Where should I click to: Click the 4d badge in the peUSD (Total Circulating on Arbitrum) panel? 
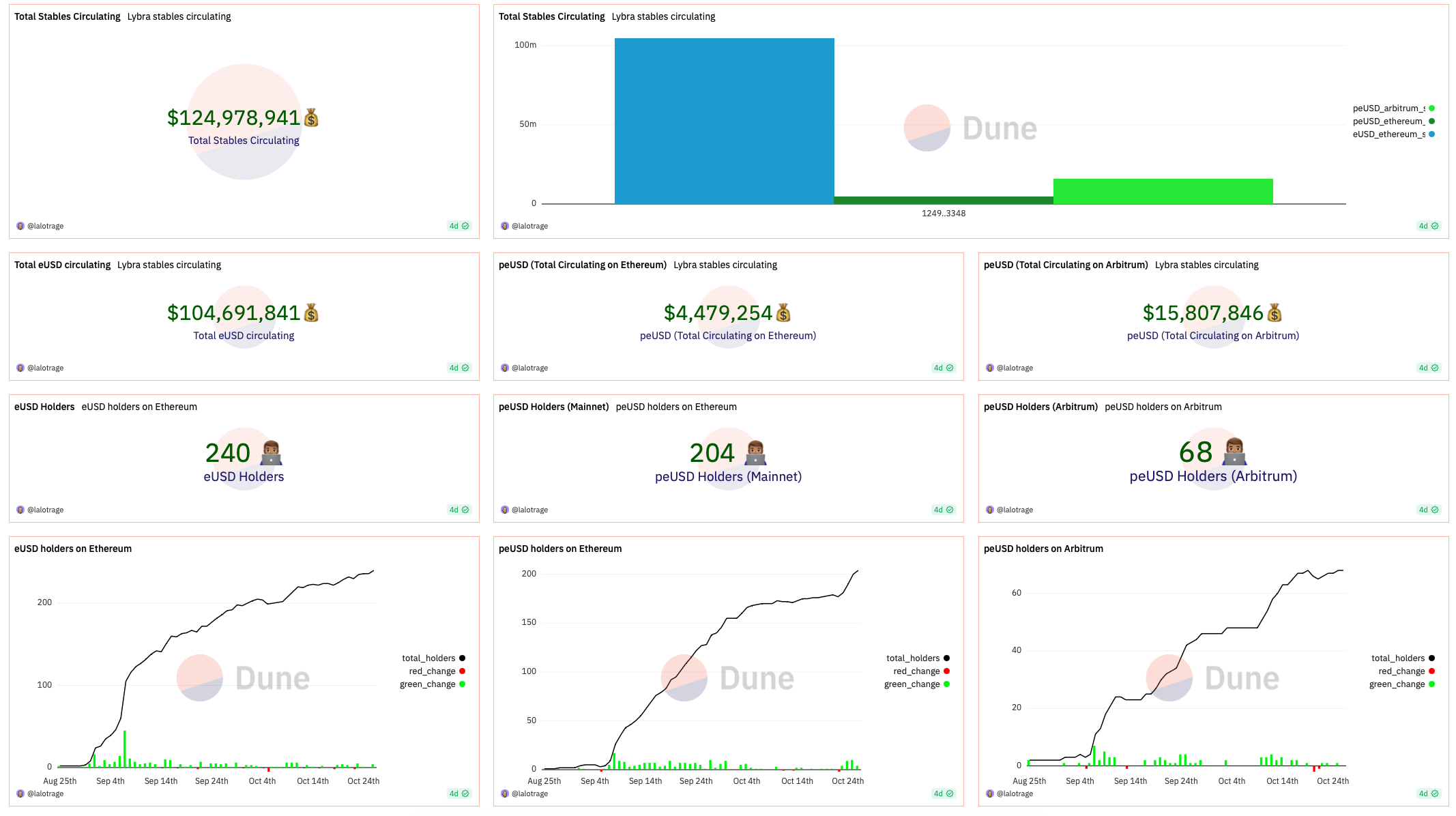tap(1428, 368)
